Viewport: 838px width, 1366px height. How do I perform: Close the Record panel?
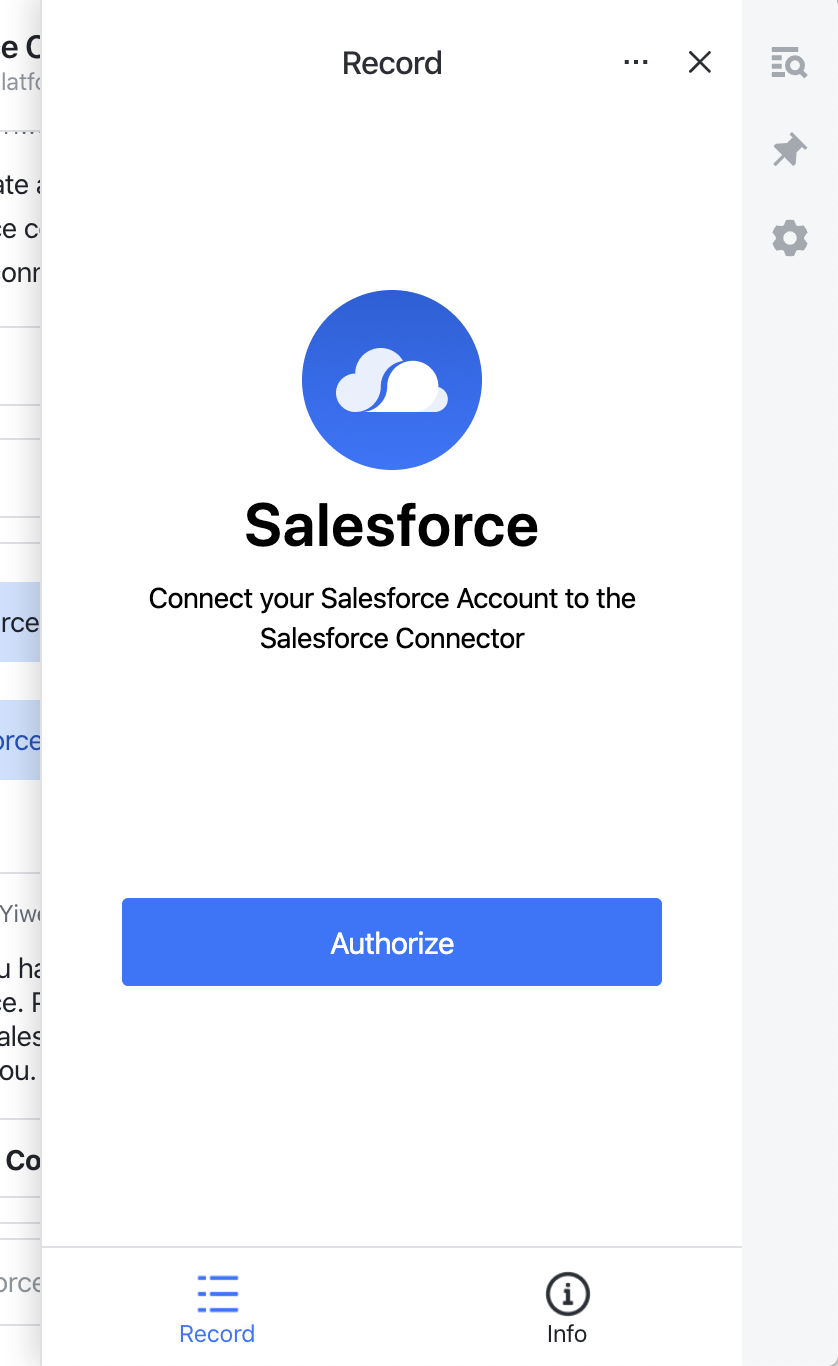(x=699, y=62)
